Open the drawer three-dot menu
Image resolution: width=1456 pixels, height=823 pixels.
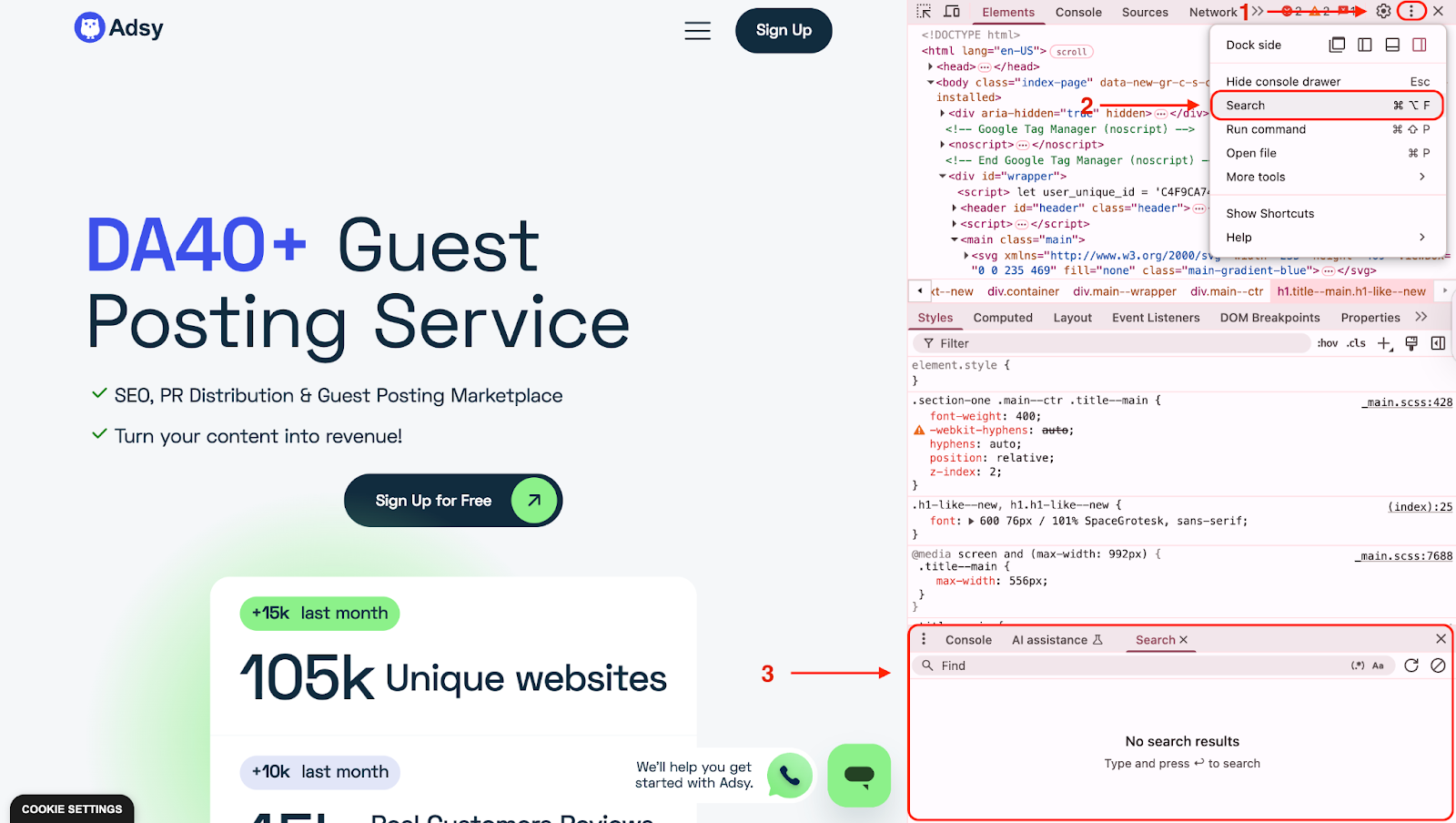tap(924, 639)
